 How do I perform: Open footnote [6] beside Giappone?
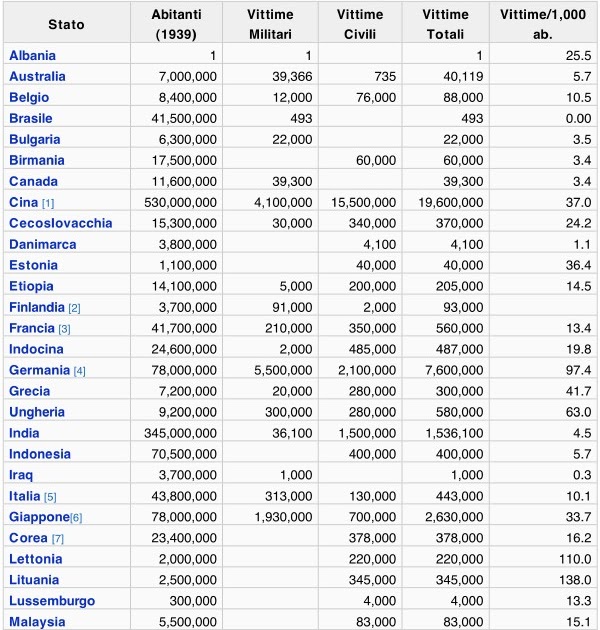[x=76, y=518]
